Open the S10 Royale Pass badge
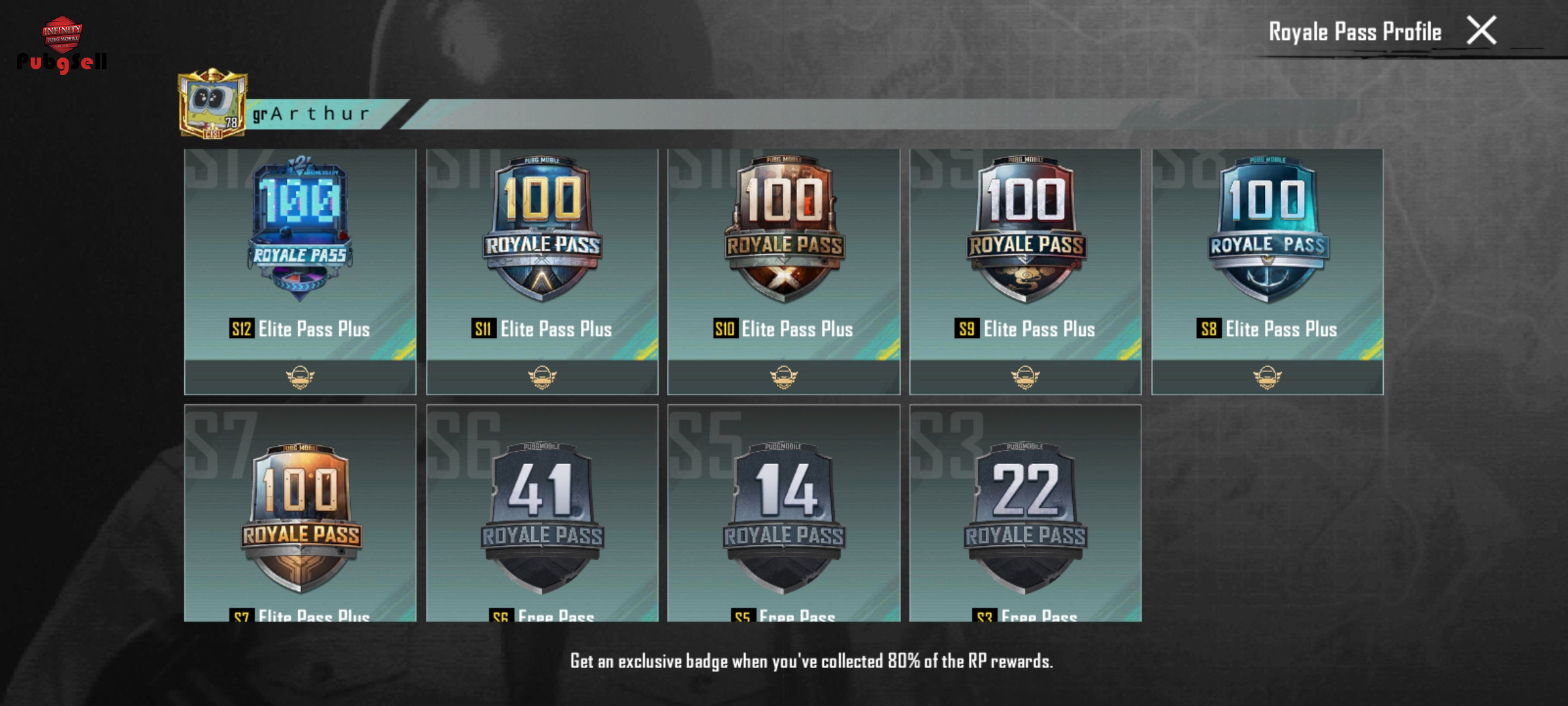Viewport: 1568px width, 706px height. [x=784, y=229]
